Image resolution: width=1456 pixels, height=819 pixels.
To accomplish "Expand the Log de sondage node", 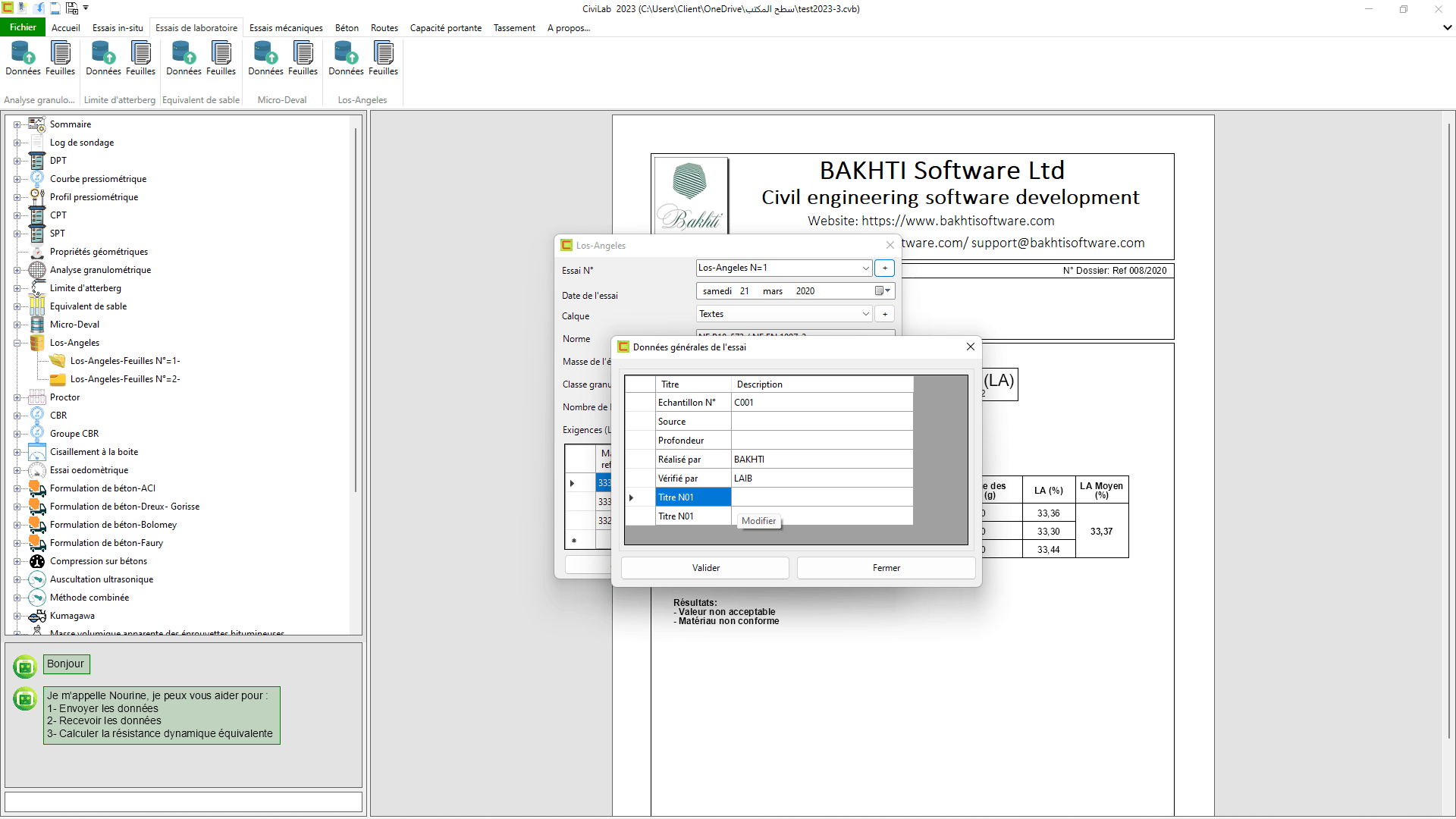I will click(x=17, y=143).
